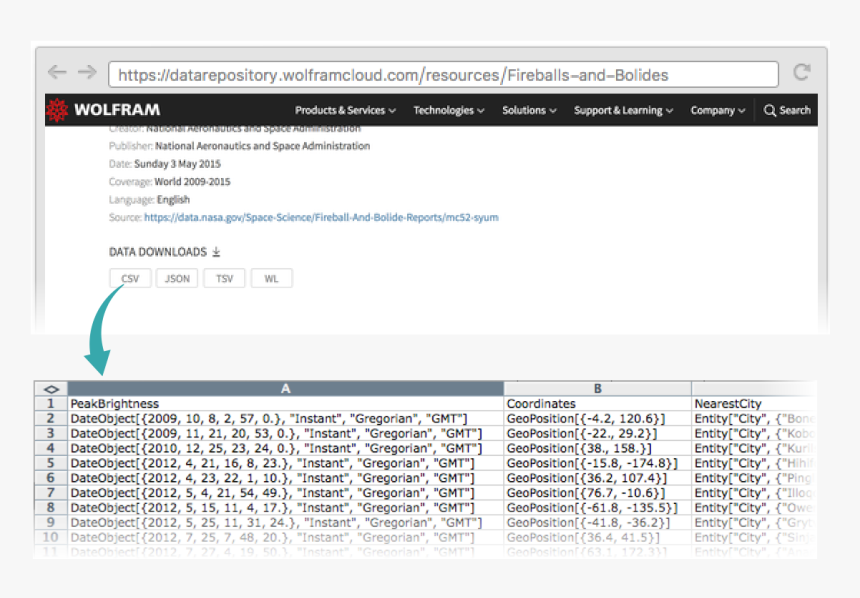Click the GeoPosition[{36.2, 107.4}] cell
The width and height of the screenshot is (860, 598).
(x=598, y=478)
